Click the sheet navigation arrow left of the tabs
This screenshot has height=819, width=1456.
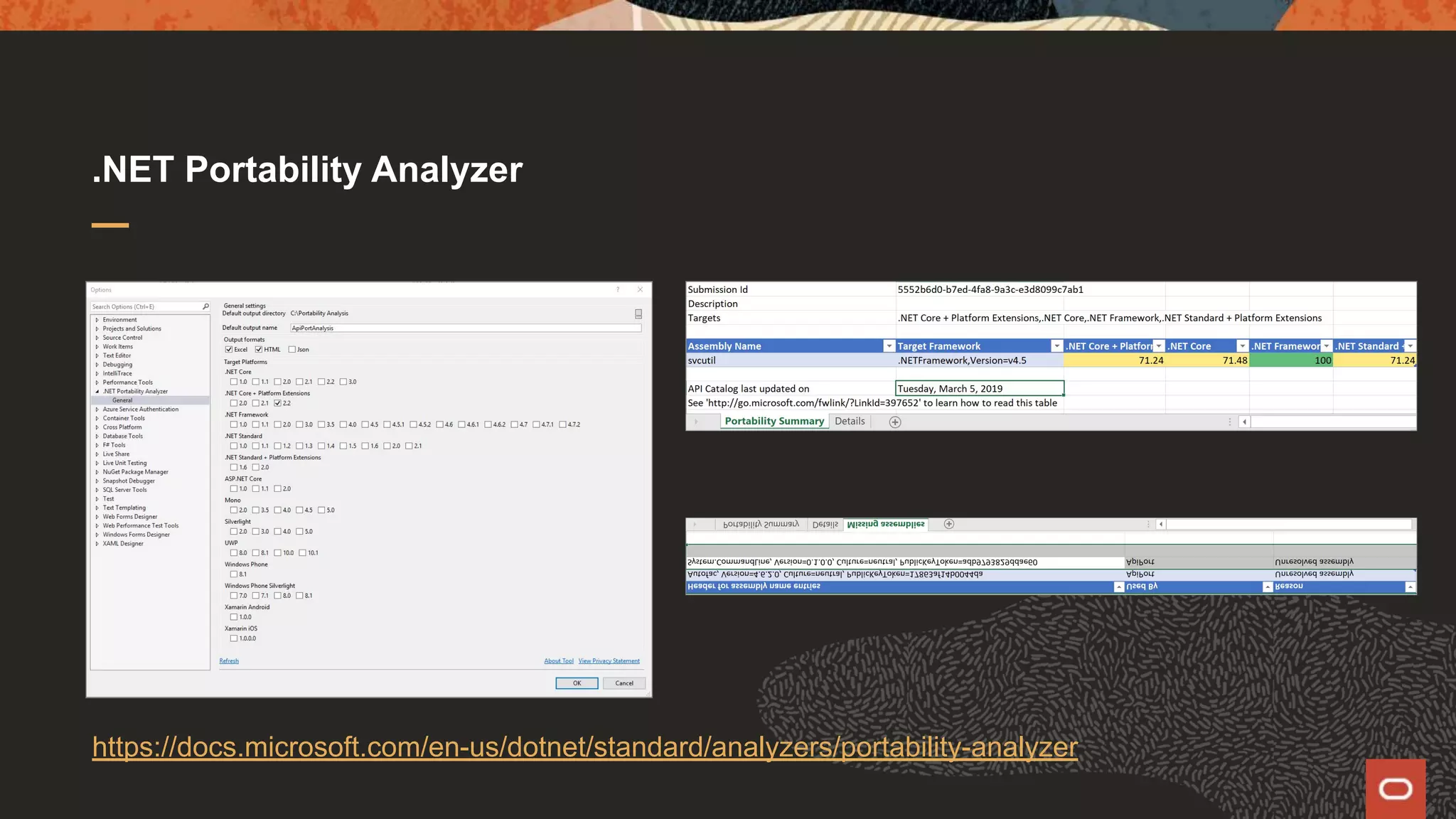[x=696, y=422]
